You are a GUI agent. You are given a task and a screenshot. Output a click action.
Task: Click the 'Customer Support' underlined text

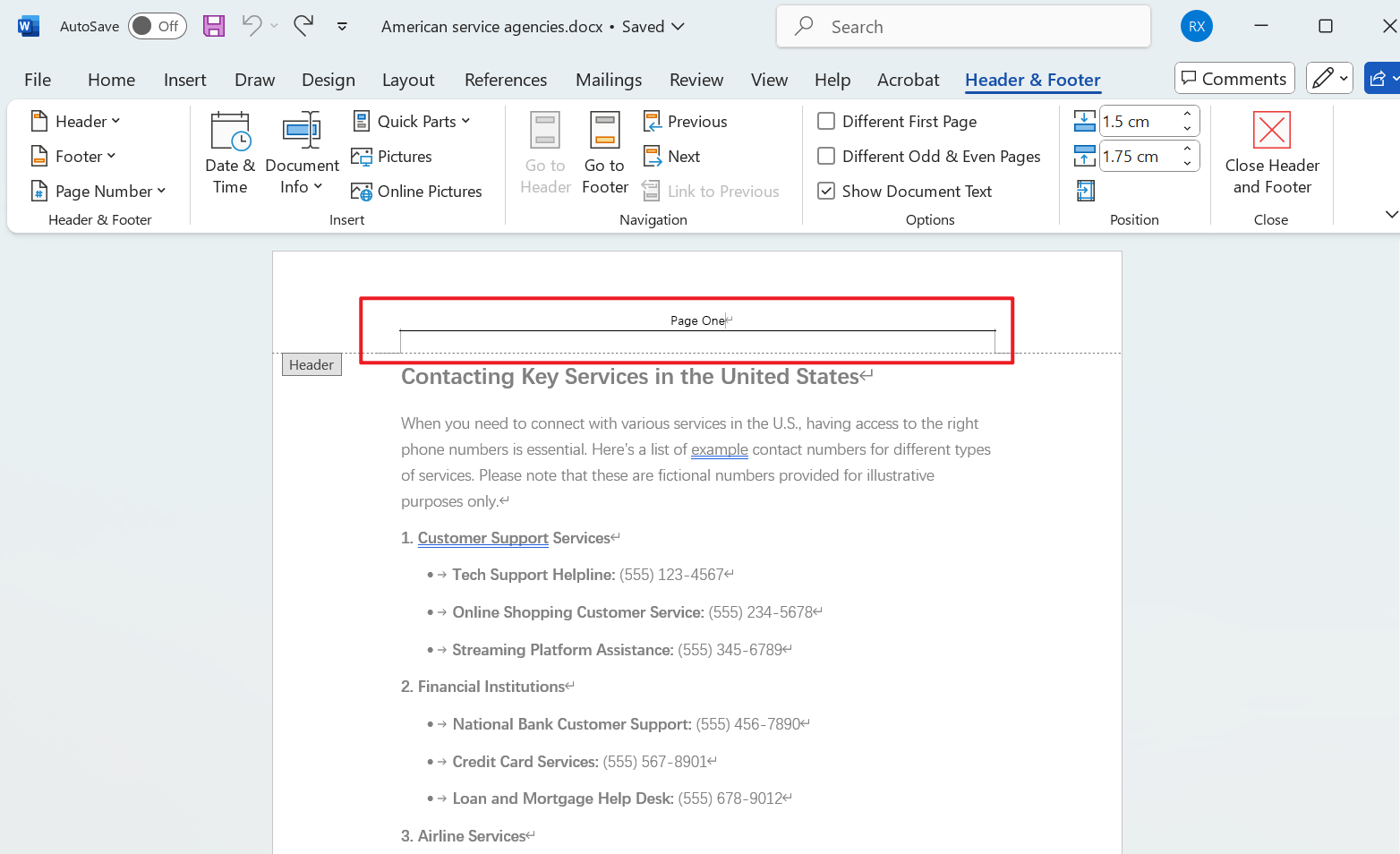(483, 538)
